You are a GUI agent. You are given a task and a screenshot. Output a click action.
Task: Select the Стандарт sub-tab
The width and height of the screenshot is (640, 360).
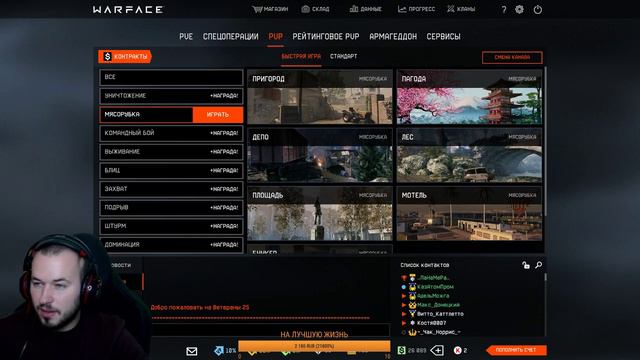[x=343, y=57]
